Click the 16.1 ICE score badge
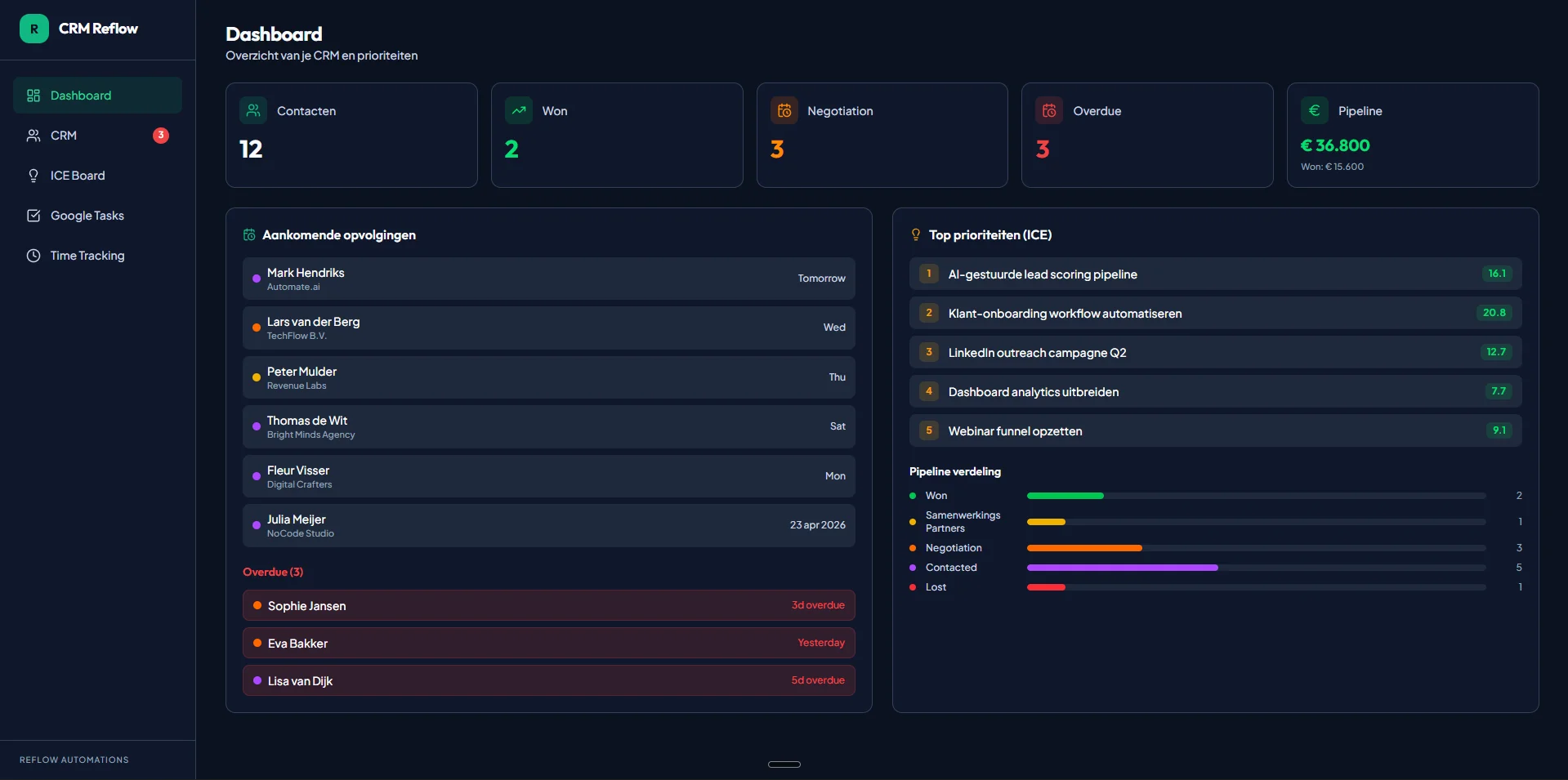 tap(1497, 274)
